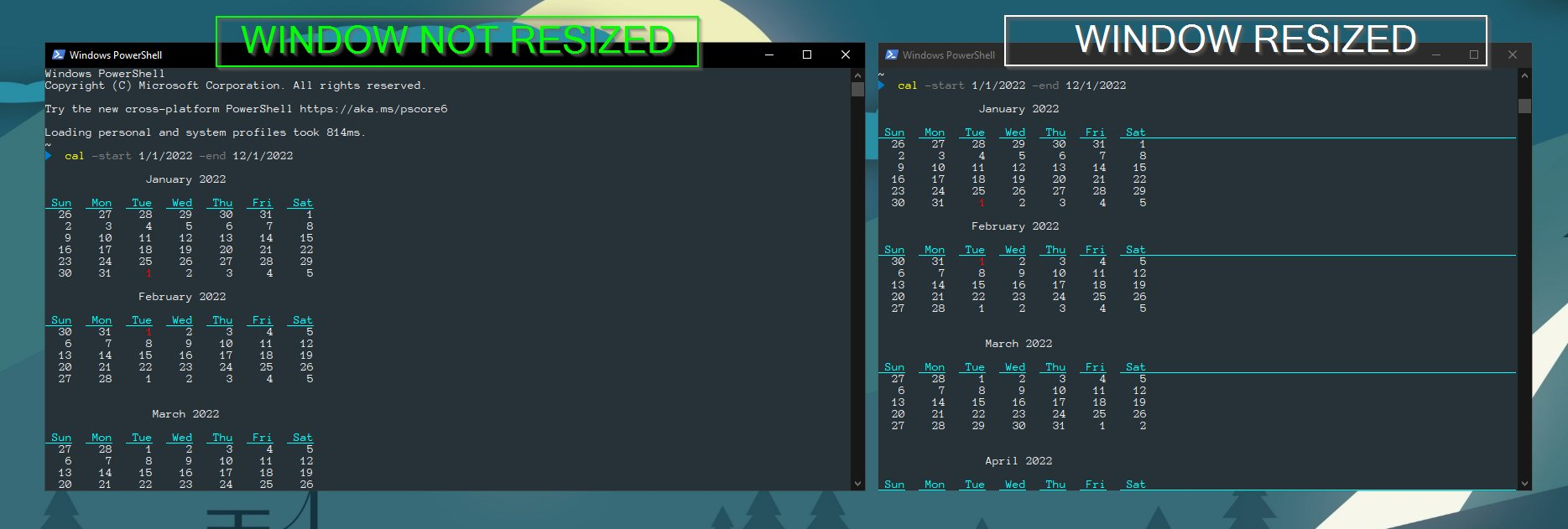Maximize the left PowerShell window
The height and width of the screenshot is (529, 1568).
click(807, 54)
